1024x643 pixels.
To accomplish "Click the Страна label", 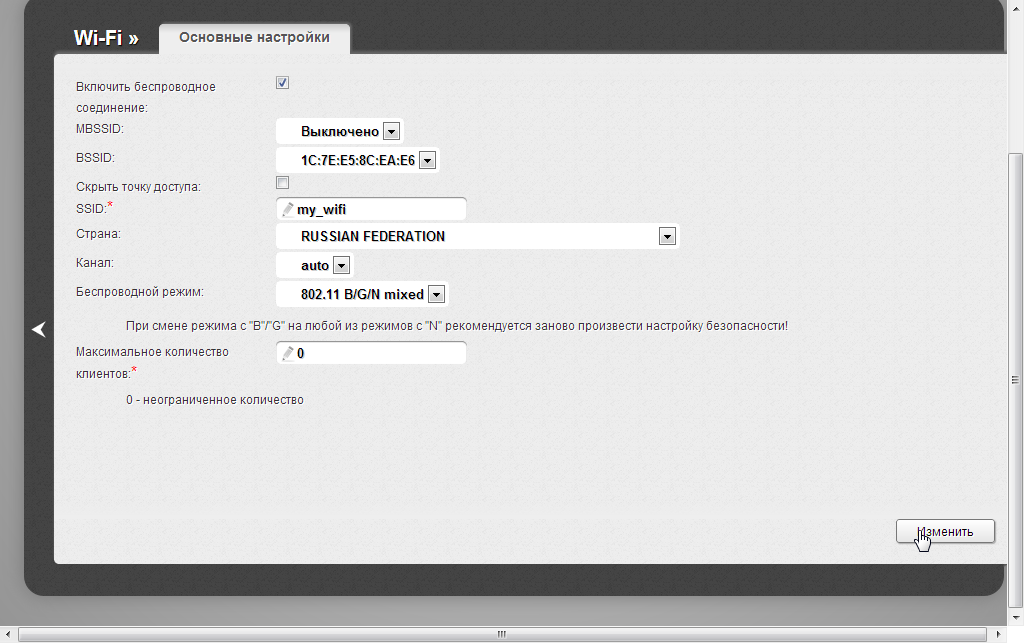I will [x=99, y=234].
